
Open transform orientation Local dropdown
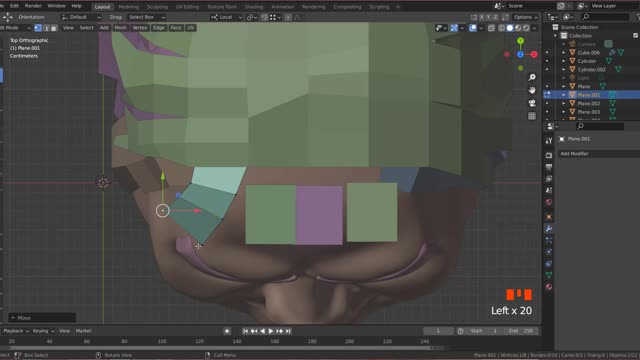(226, 17)
